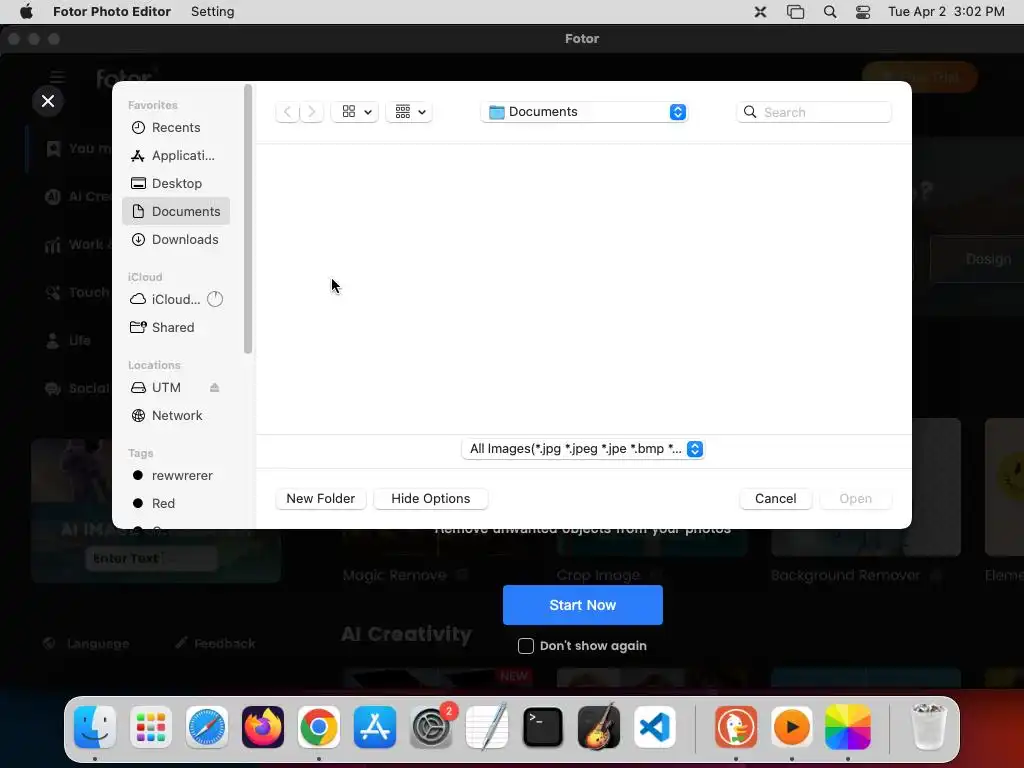Launch Firefox from the Dock
The image size is (1024, 768).
[263, 727]
